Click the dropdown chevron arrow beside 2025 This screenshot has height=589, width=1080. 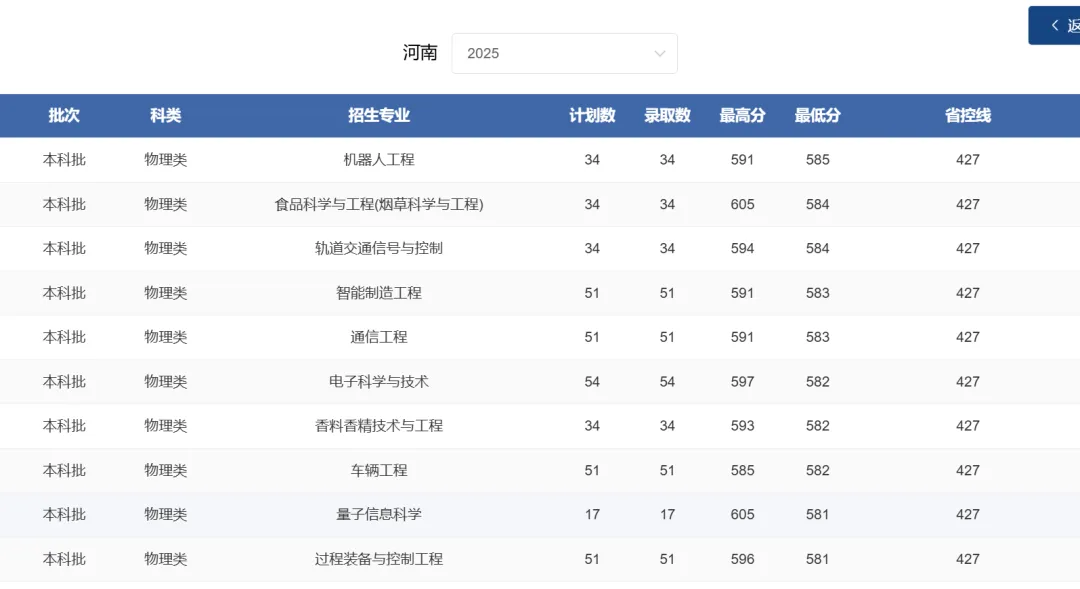pyautogui.click(x=660, y=54)
